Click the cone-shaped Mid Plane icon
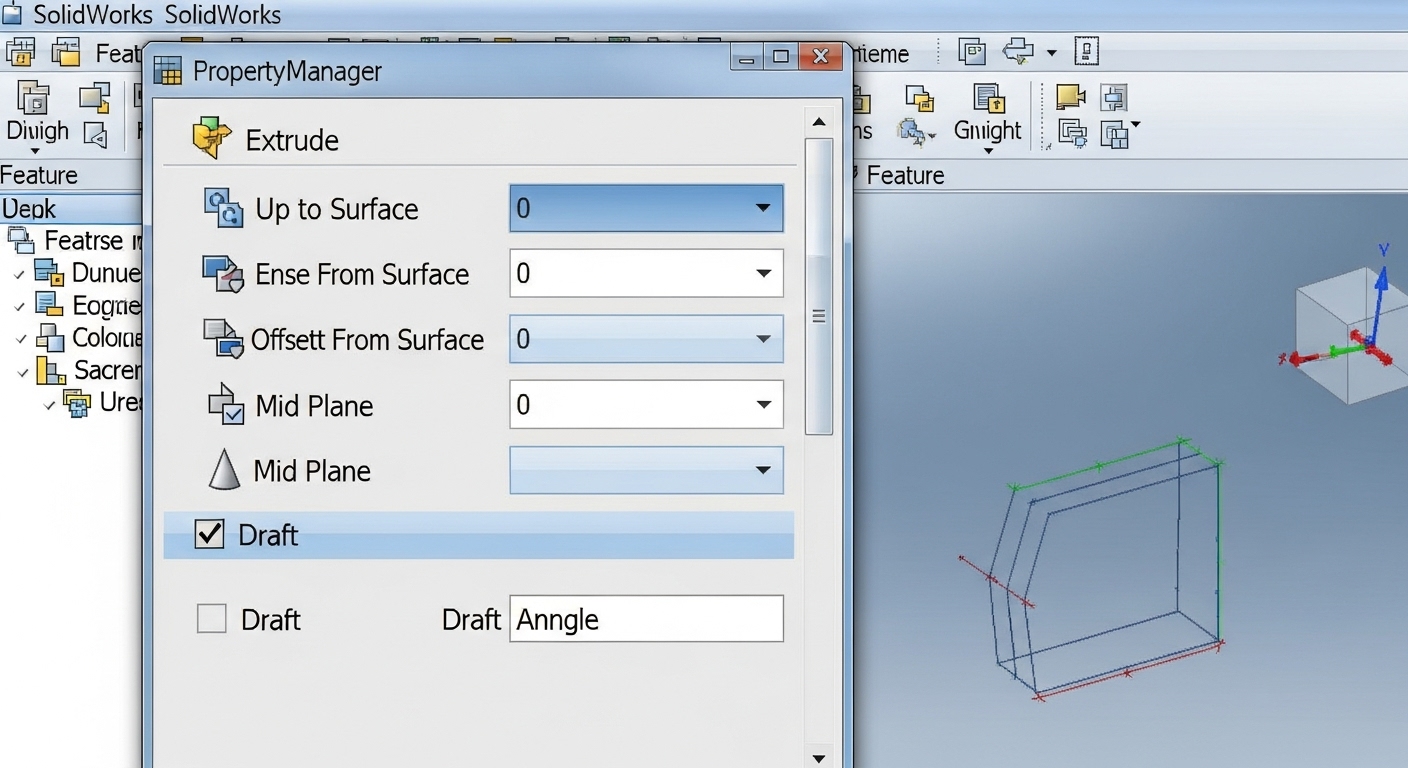This screenshot has height=768, width=1408. point(224,470)
